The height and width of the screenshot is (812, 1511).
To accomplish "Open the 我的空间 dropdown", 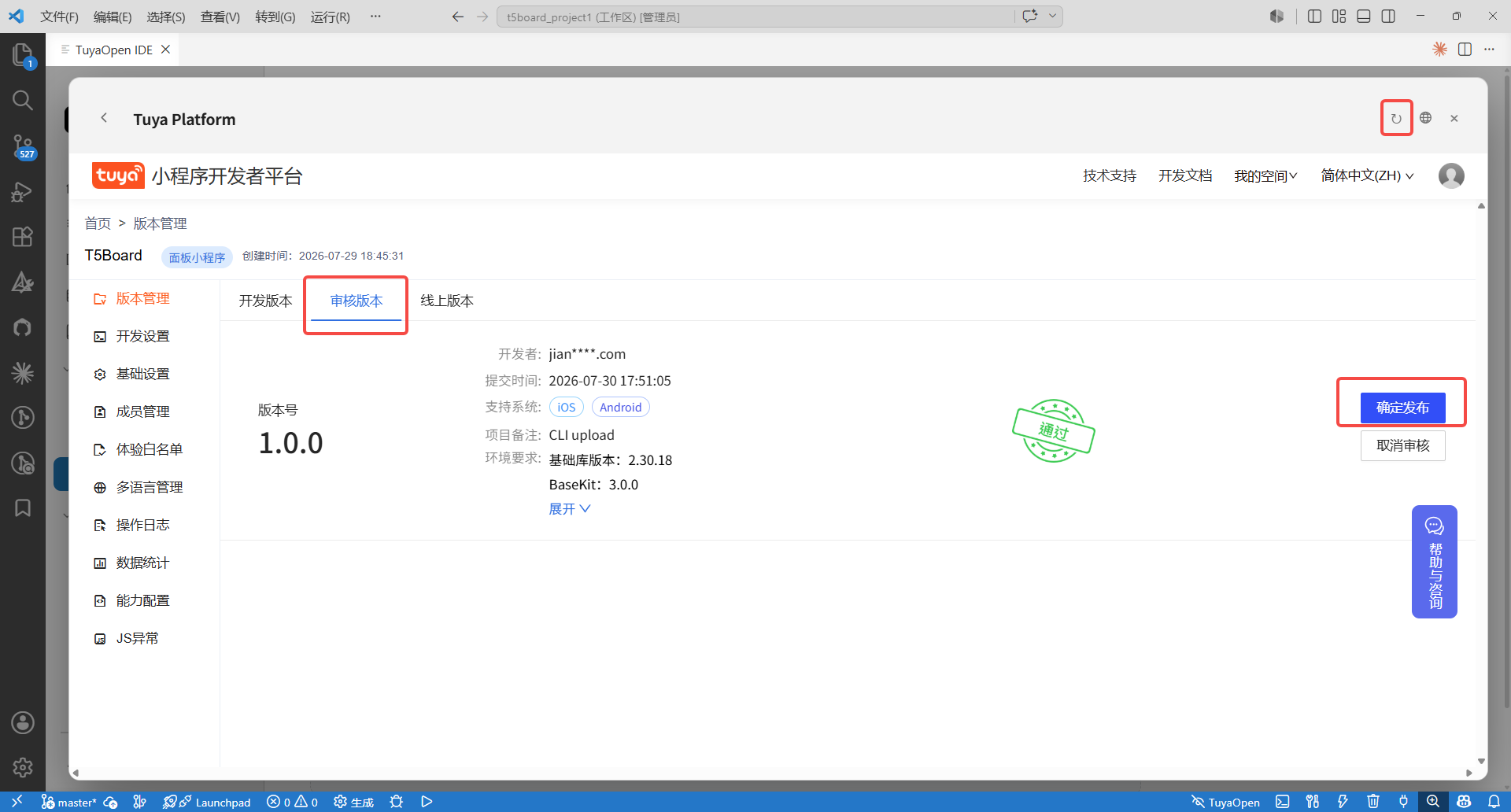I will pyautogui.click(x=1265, y=175).
